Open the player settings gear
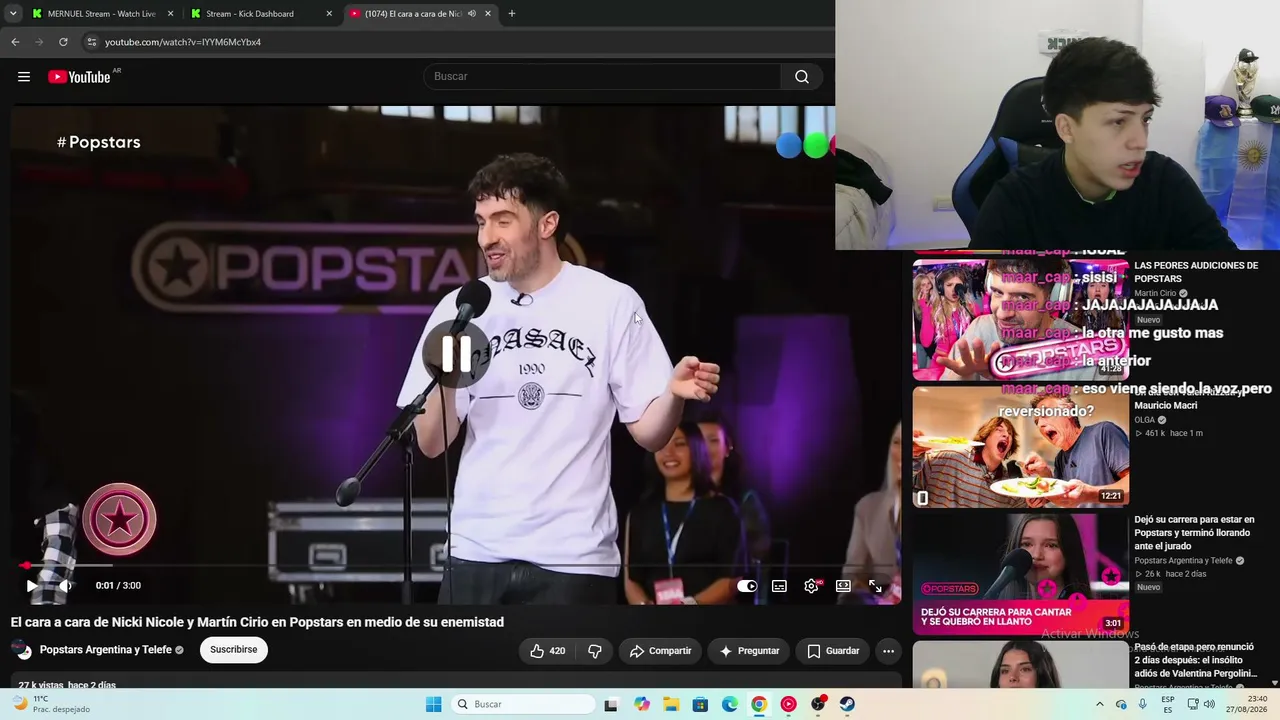Viewport: 1280px width, 720px height. coord(811,586)
